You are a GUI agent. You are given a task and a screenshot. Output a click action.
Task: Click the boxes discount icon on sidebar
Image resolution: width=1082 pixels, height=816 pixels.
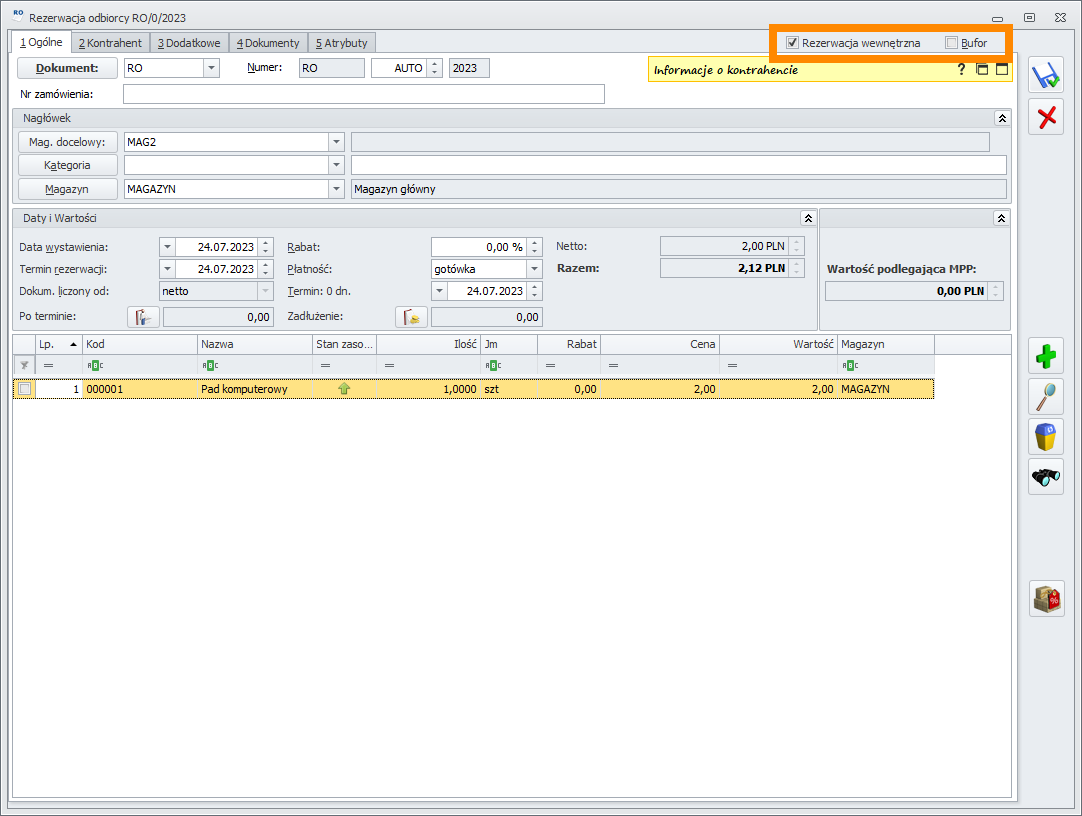[1047, 599]
